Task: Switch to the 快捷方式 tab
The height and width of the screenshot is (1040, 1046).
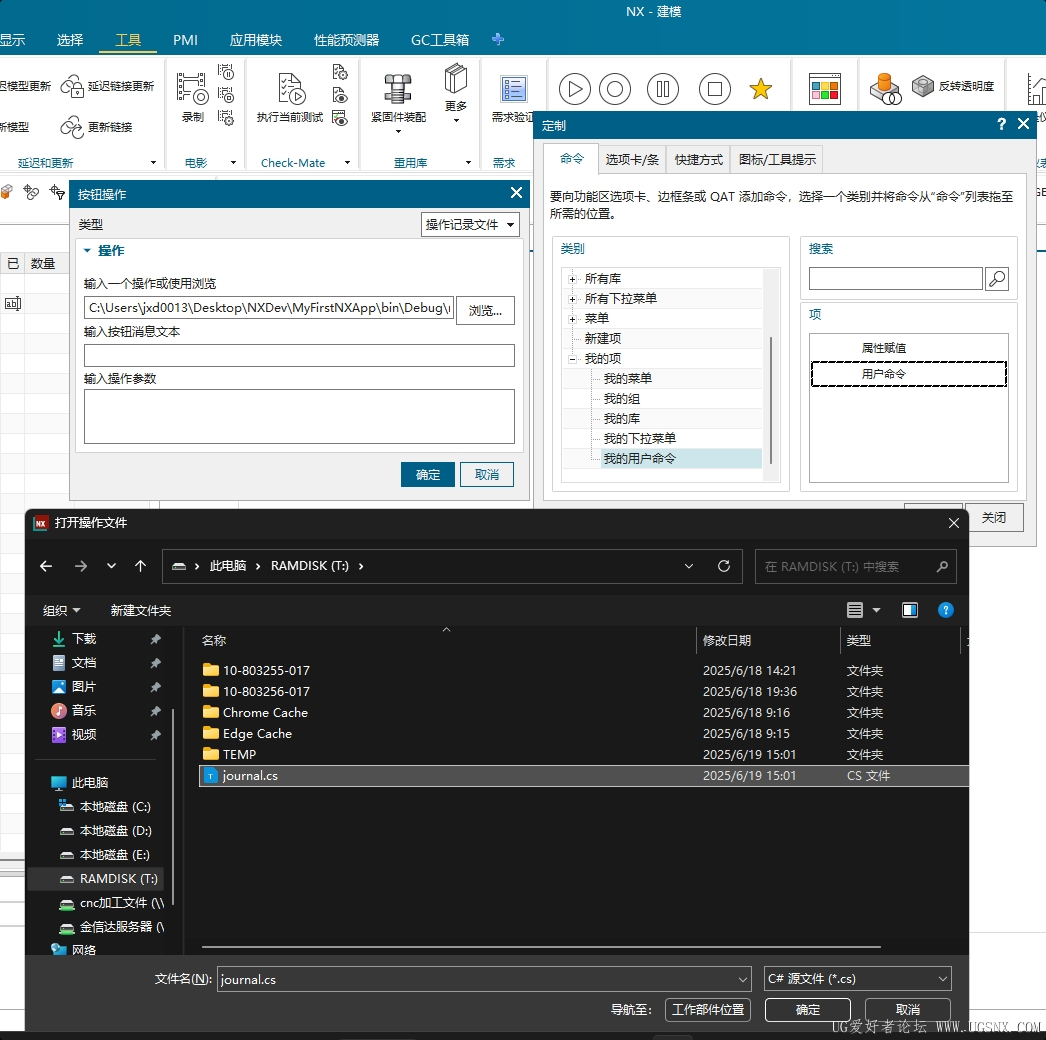Action: (698, 159)
